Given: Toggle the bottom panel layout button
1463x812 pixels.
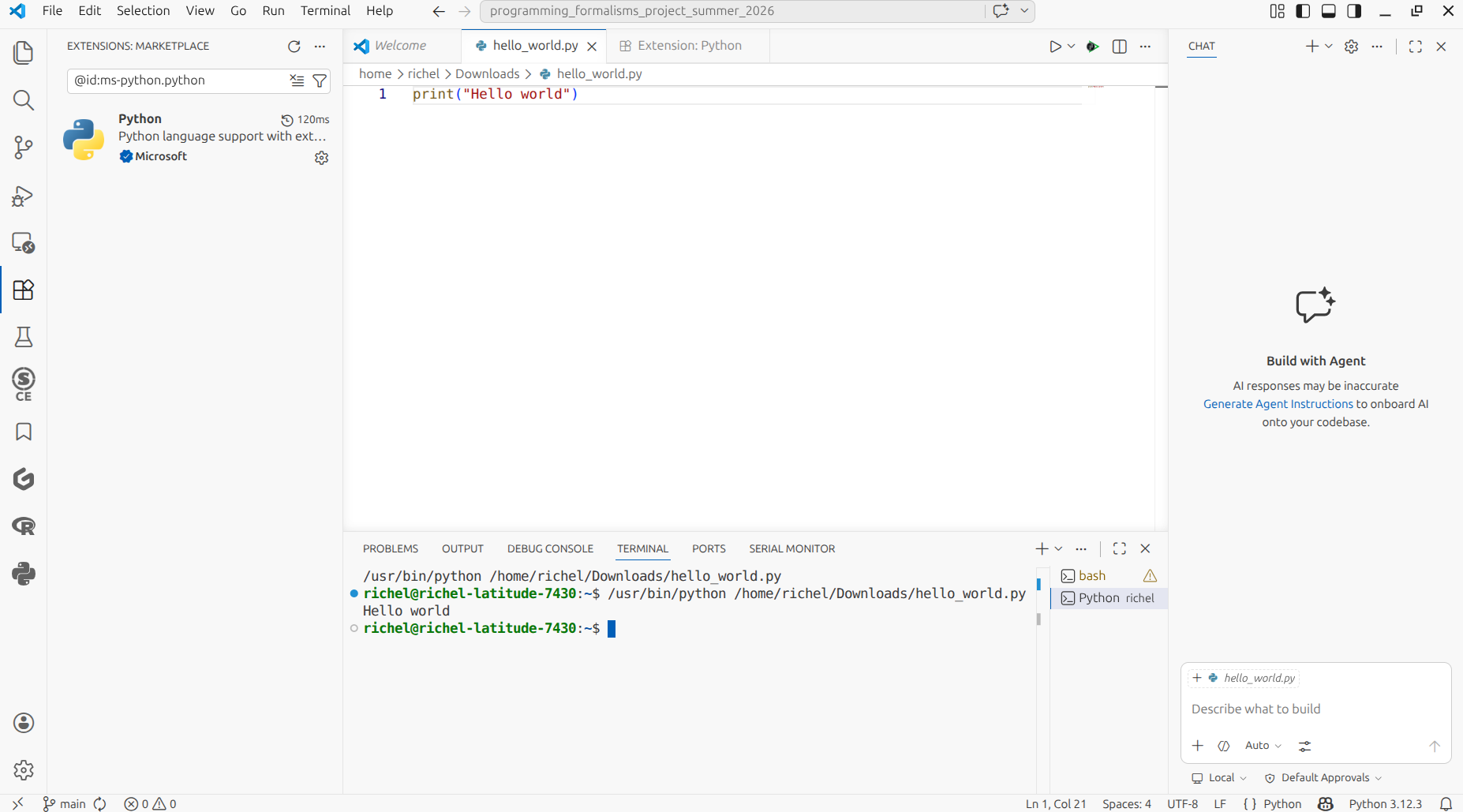Looking at the screenshot, I should click(x=1329, y=11).
